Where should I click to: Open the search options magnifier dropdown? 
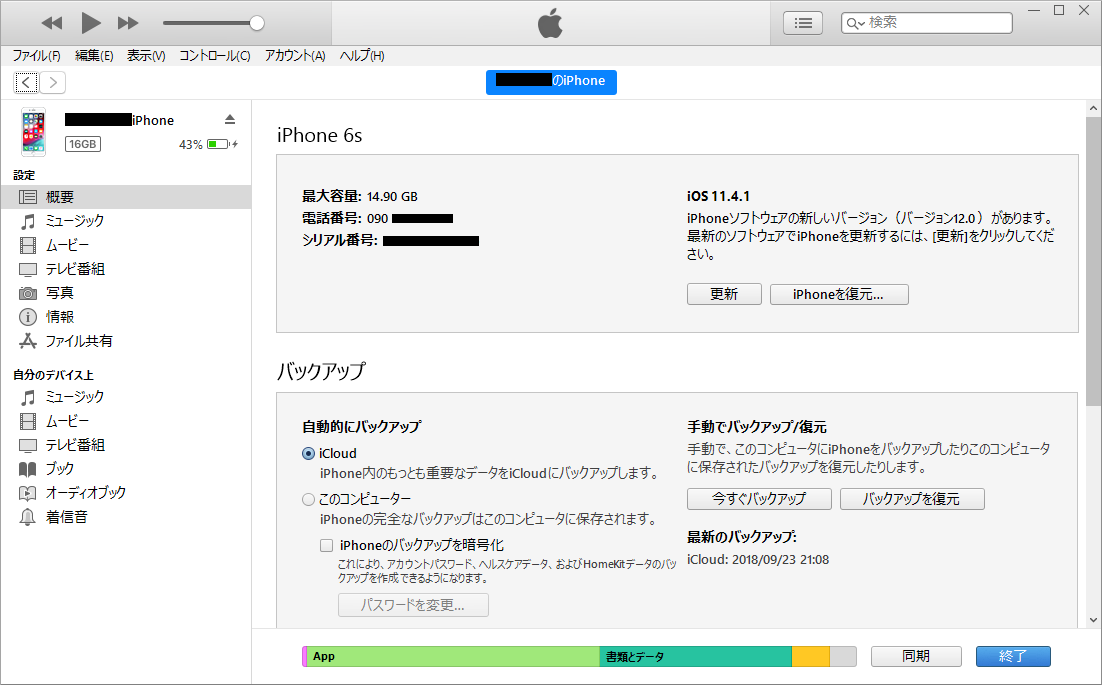(x=855, y=23)
